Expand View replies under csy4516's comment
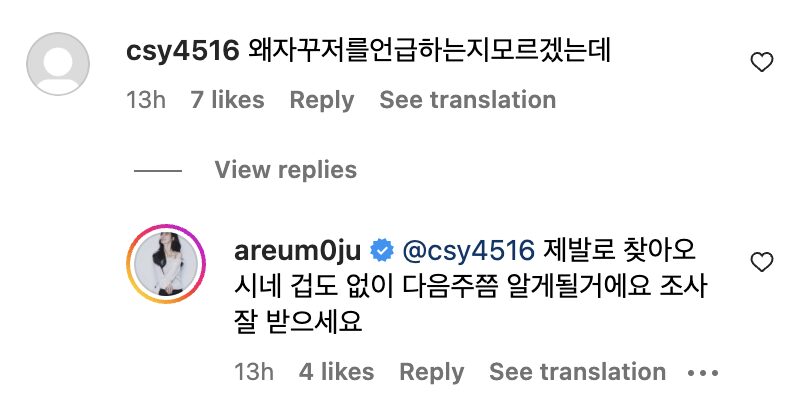 coord(286,170)
